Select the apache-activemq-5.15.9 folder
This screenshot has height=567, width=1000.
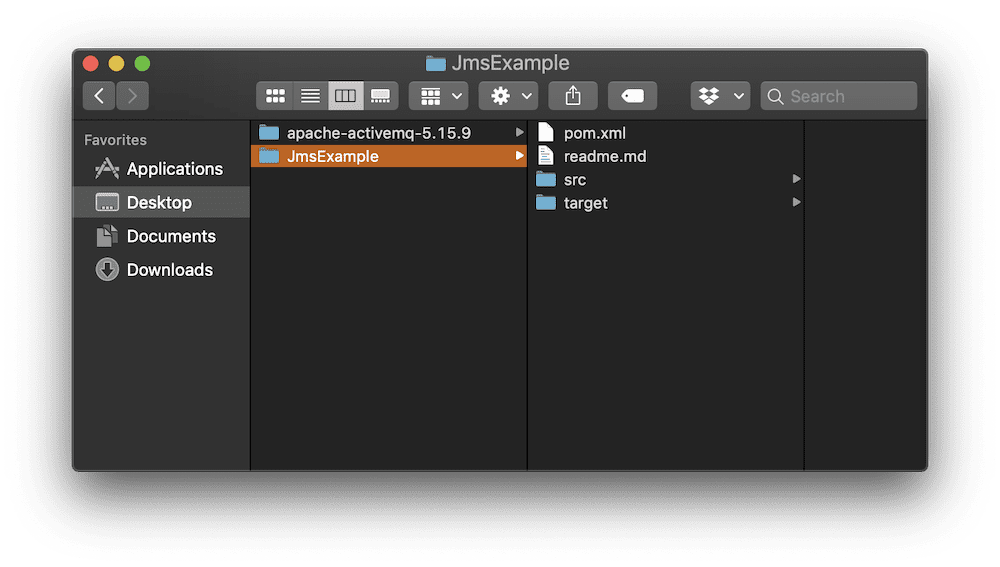pos(389,133)
